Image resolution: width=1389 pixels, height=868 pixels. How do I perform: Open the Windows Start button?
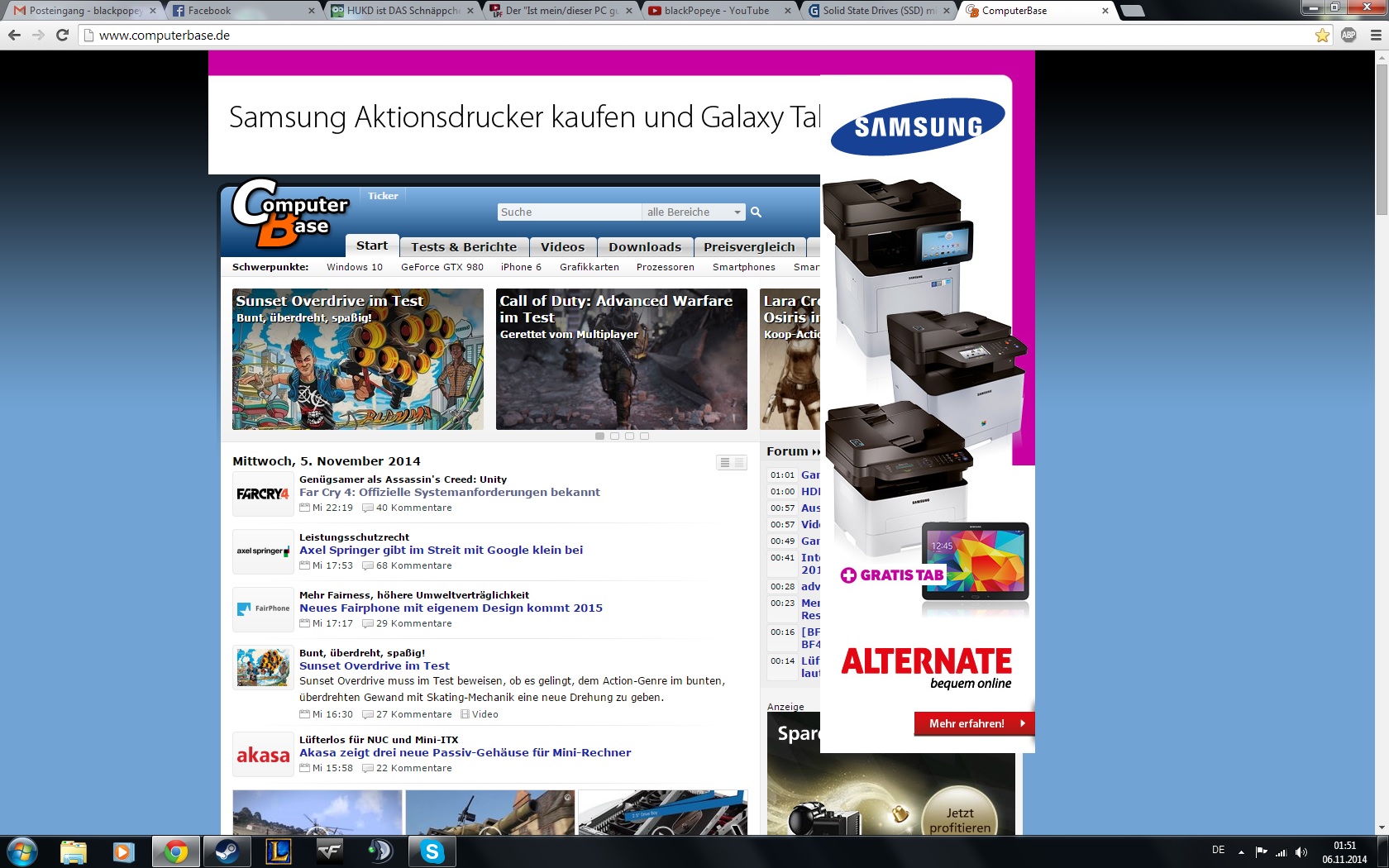pos(21,851)
